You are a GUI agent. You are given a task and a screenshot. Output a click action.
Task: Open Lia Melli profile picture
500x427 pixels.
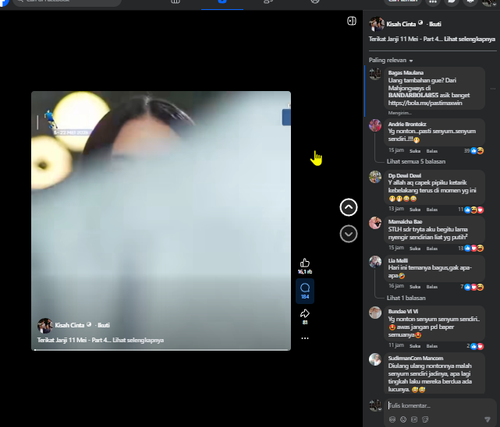click(375, 262)
